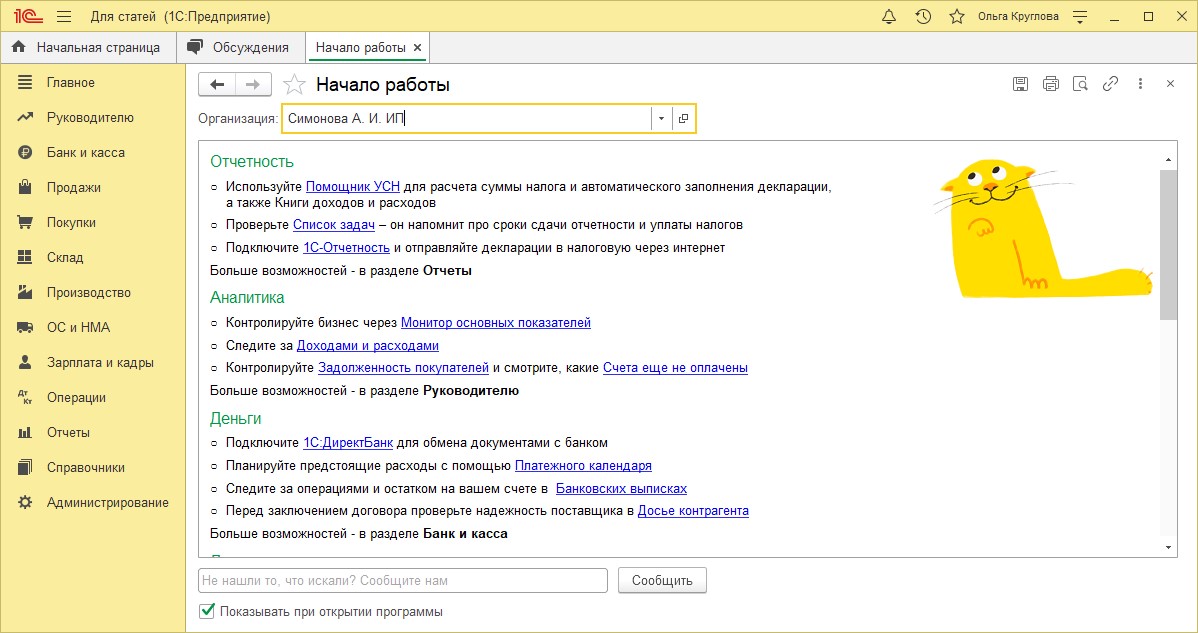Open the Задолженность покупателей link

(403, 368)
